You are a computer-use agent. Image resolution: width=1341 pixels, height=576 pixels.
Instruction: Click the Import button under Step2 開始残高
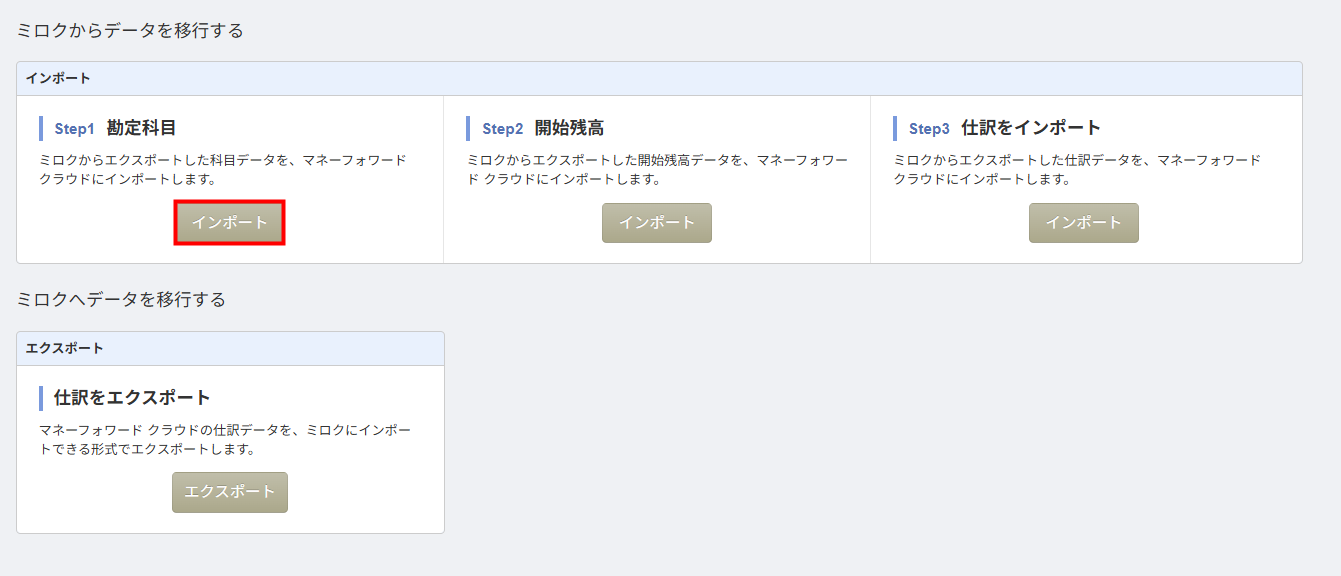coord(656,222)
